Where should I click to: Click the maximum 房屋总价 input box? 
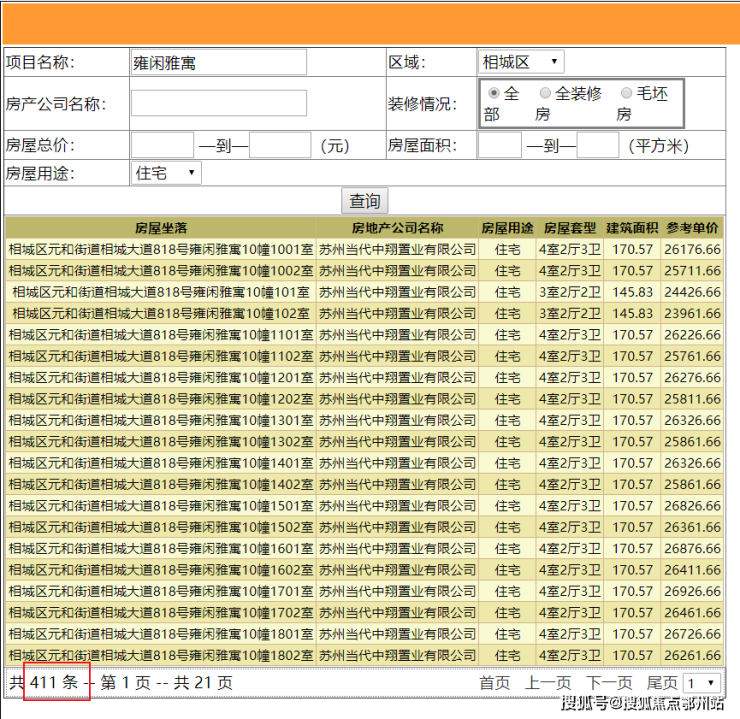[x=280, y=146]
